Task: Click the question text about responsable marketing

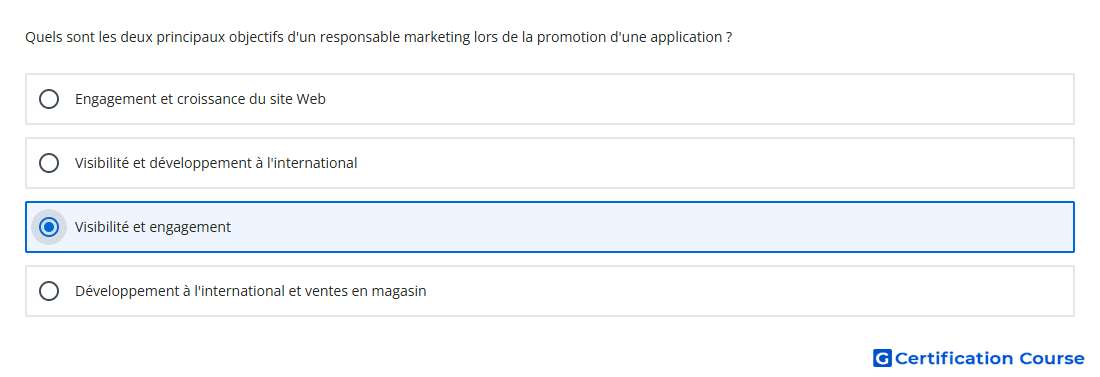Action: click(379, 37)
